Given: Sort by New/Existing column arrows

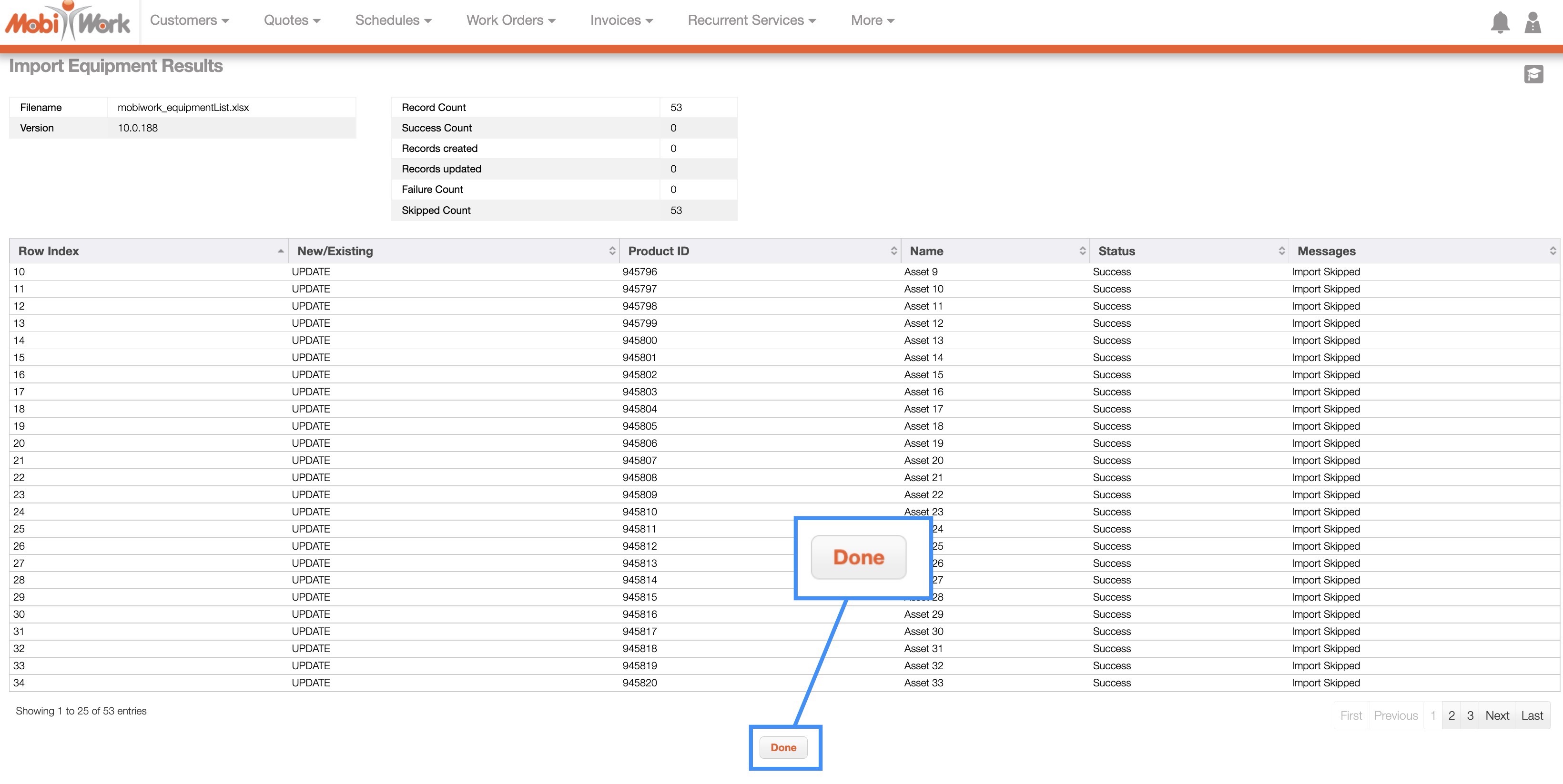Looking at the screenshot, I should pos(611,251).
